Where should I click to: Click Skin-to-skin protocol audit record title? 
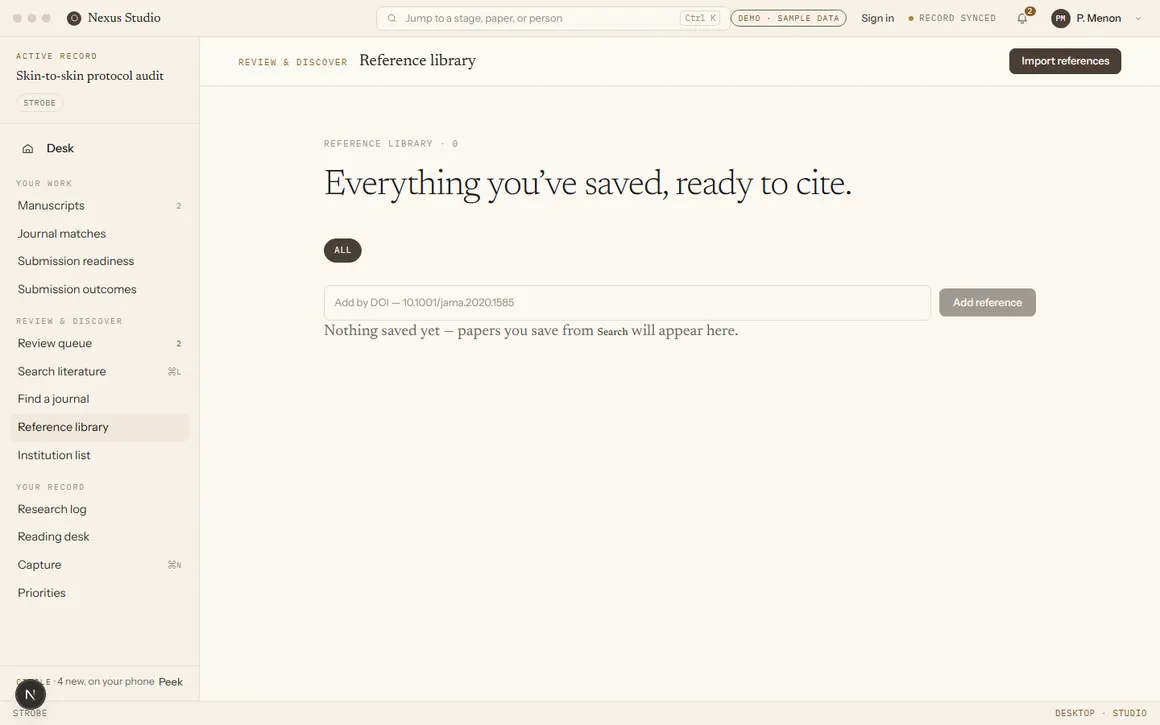coord(90,75)
